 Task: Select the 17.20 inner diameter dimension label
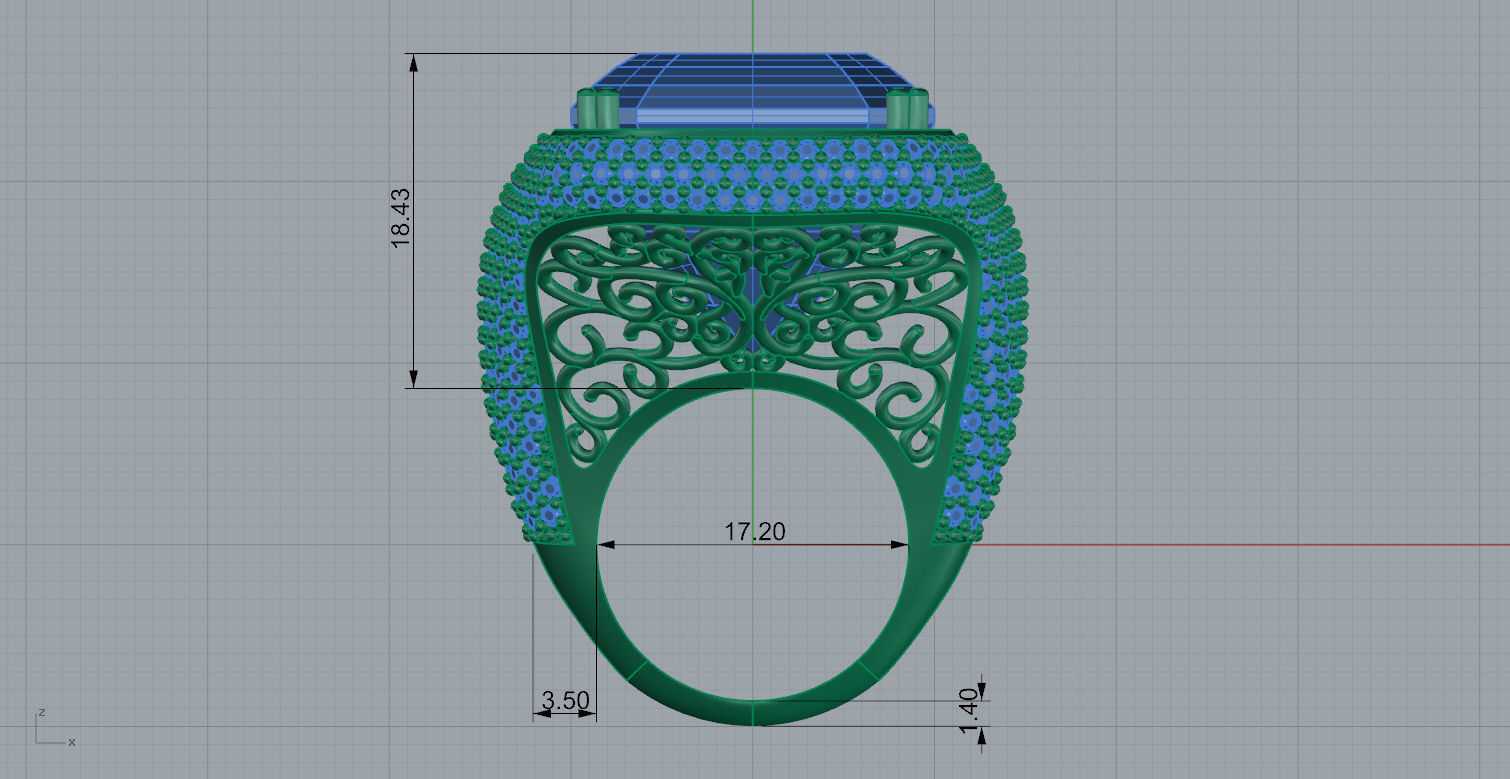pos(754,531)
